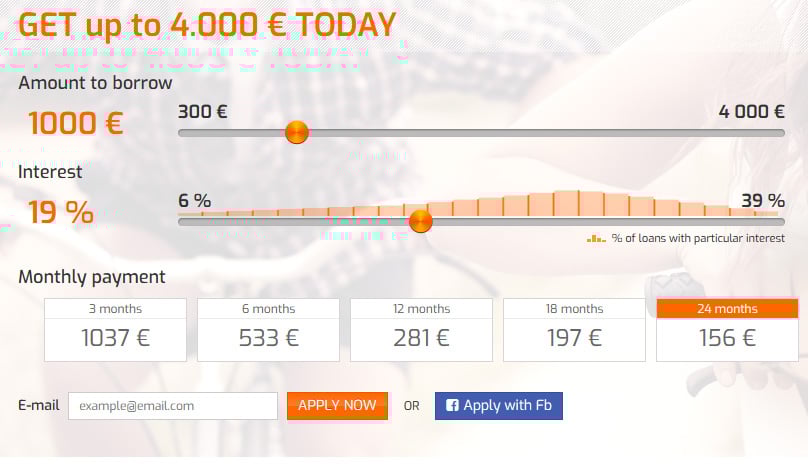808x465 pixels.
Task: Click the interest slider's orange knob
Action: click(x=420, y=221)
